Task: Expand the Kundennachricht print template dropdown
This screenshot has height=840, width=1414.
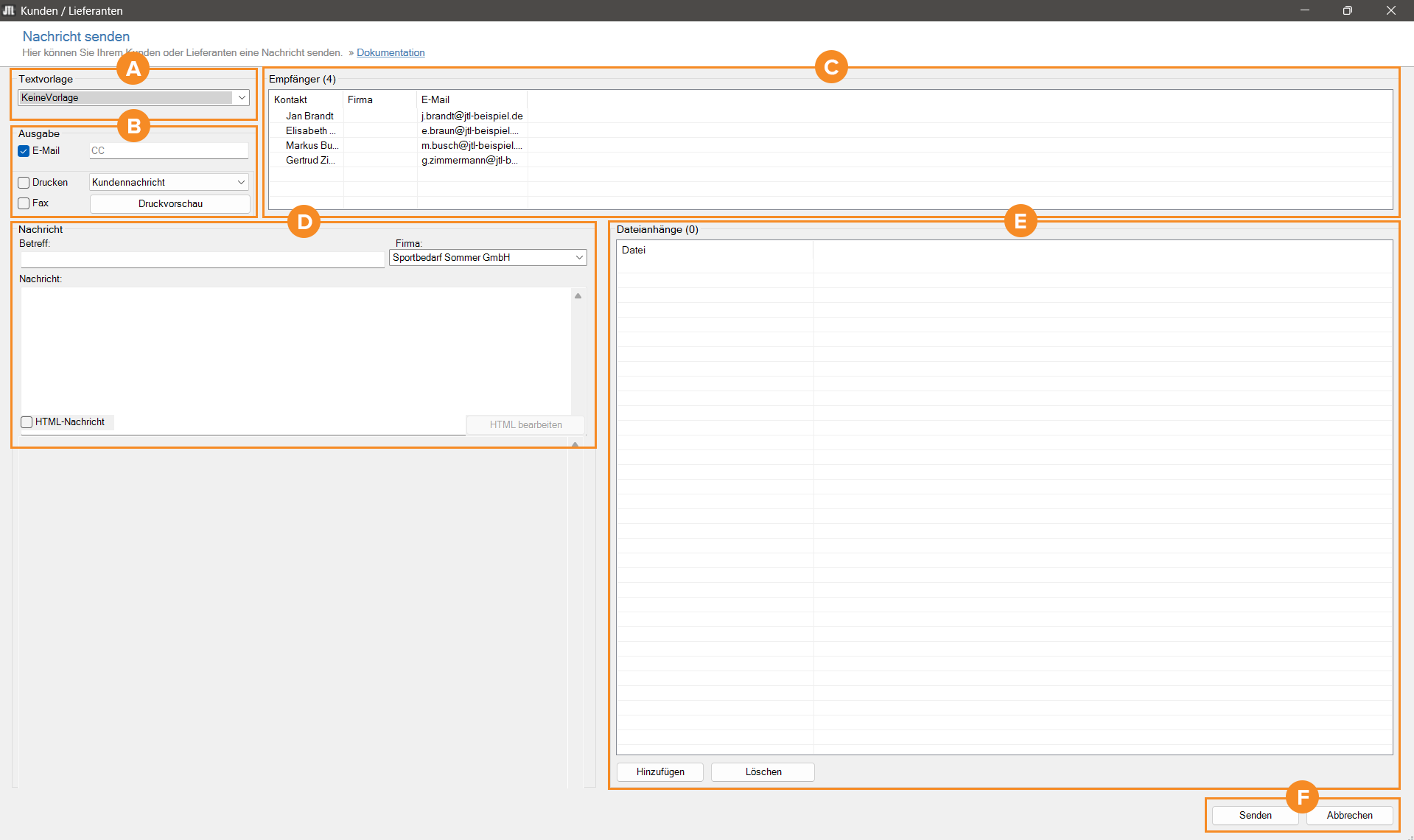Action: pos(240,182)
